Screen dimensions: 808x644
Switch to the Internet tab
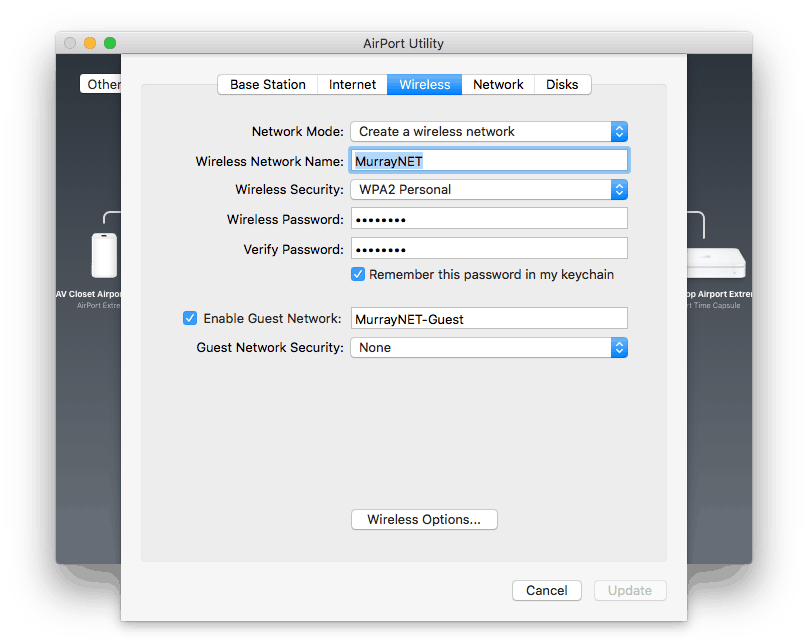pos(352,84)
